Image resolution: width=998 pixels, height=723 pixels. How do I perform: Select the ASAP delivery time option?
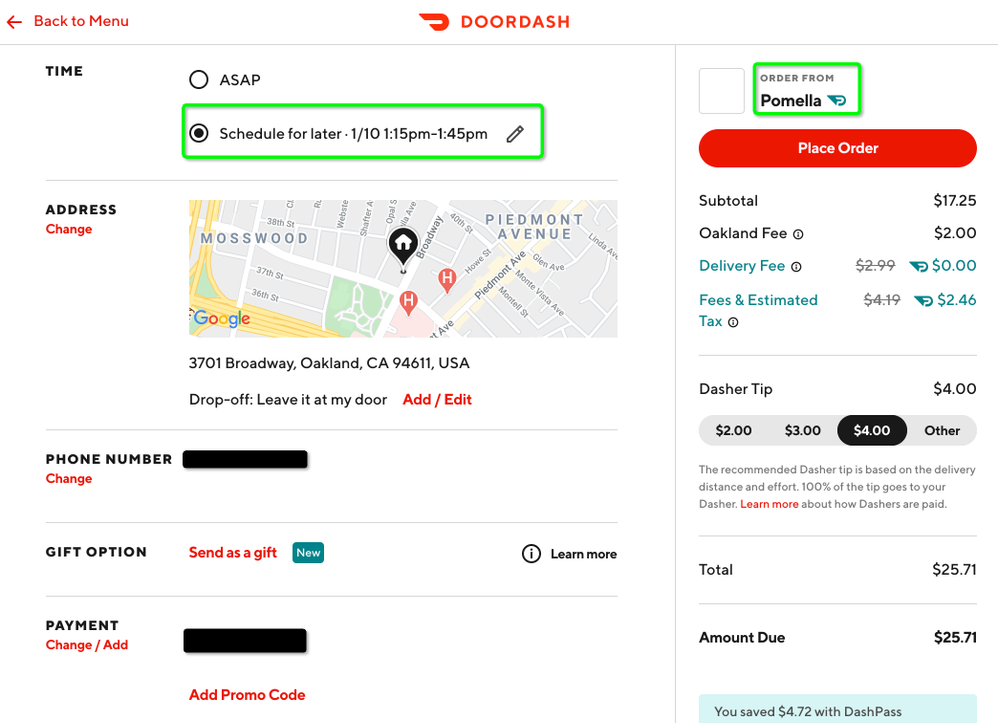pos(199,80)
